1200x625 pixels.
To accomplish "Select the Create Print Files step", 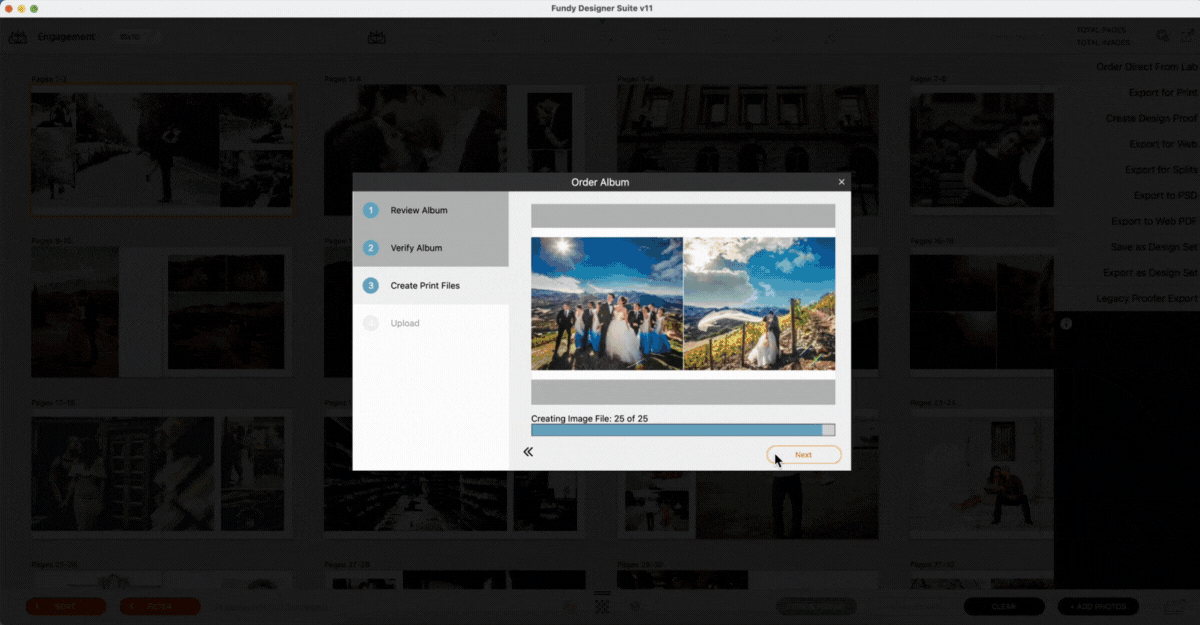I will [x=430, y=286].
